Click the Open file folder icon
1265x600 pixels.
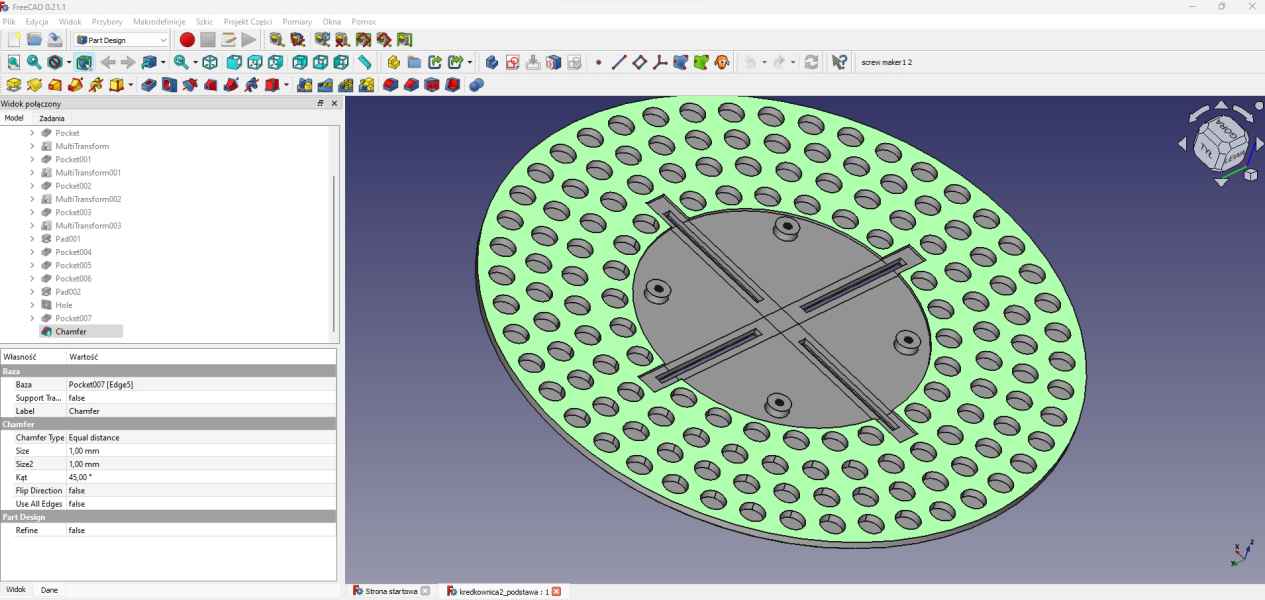click(34, 40)
